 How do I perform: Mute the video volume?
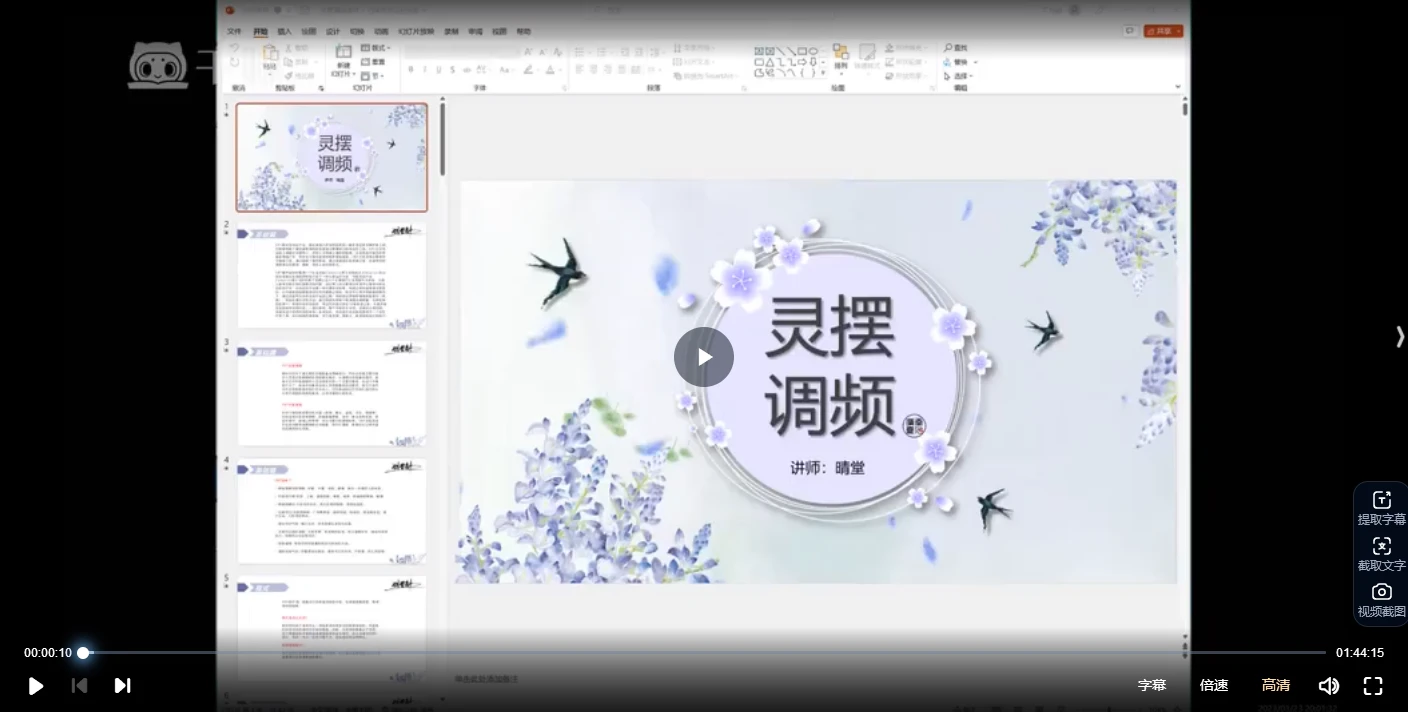tap(1329, 686)
